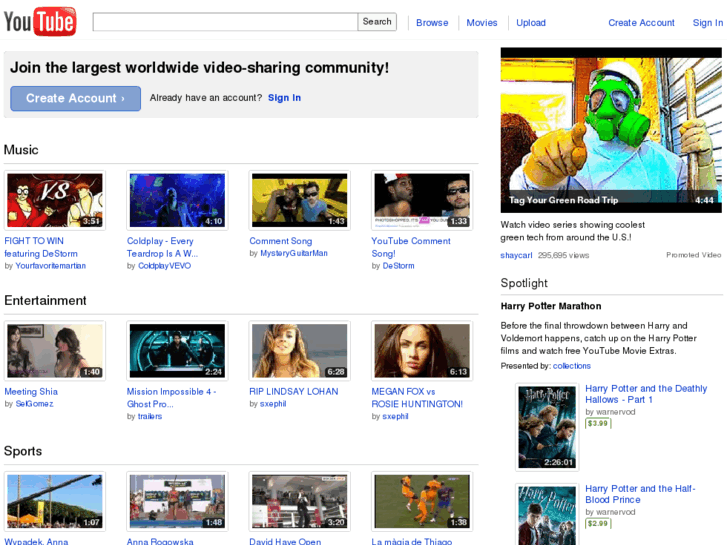Open the FIGHT TO WIN video thumbnail
Screen dimensions: 727x545
pyautogui.click(x=54, y=201)
